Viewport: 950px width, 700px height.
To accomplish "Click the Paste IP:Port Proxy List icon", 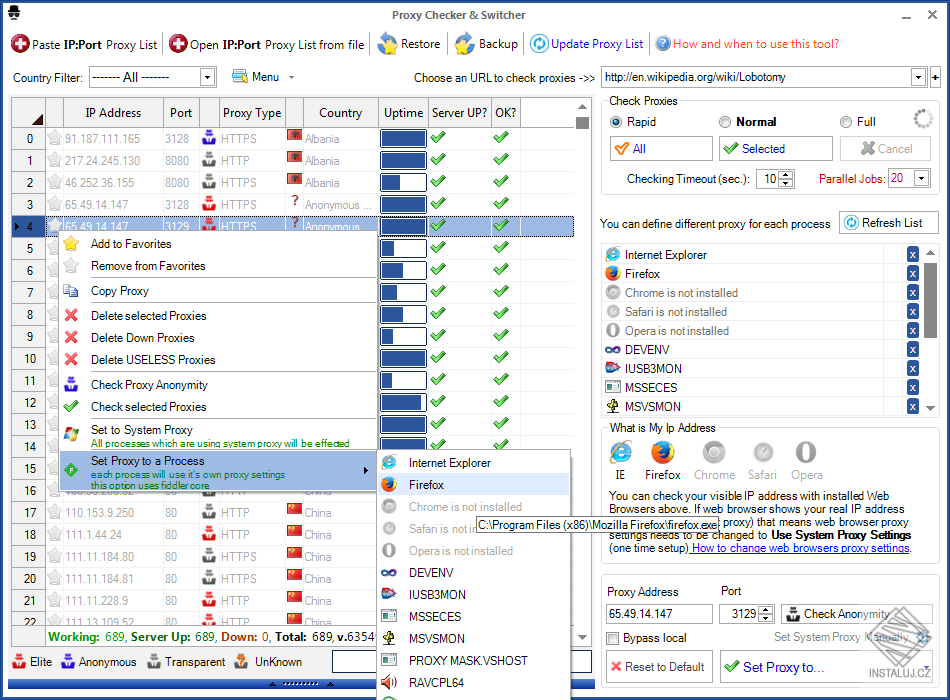I will pos(19,44).
